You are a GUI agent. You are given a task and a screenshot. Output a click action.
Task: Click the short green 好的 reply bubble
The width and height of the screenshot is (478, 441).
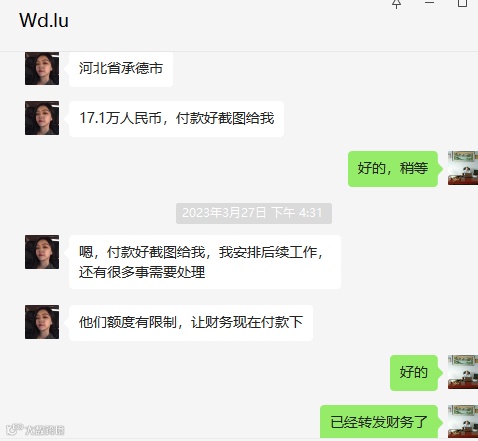(x=414, y=373)
